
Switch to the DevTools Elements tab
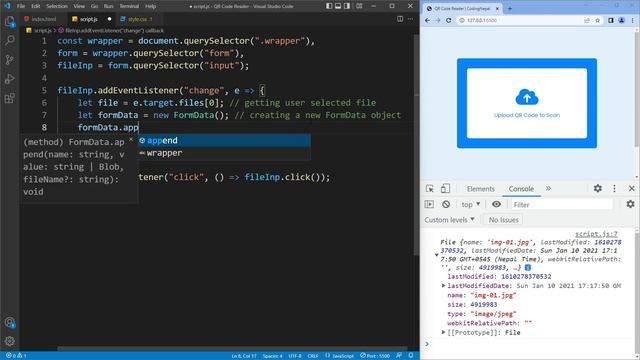[480, 189]
